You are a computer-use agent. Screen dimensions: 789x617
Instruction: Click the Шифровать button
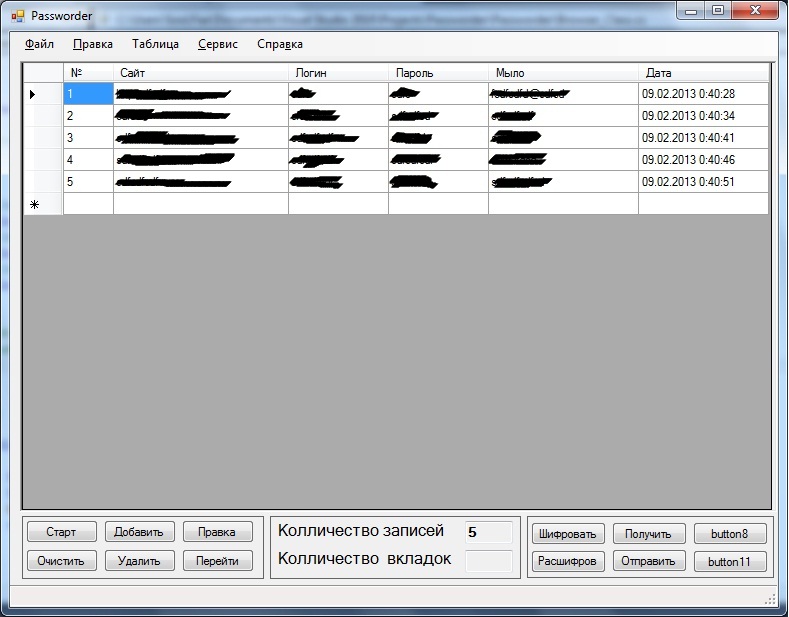tap(568, 534)
